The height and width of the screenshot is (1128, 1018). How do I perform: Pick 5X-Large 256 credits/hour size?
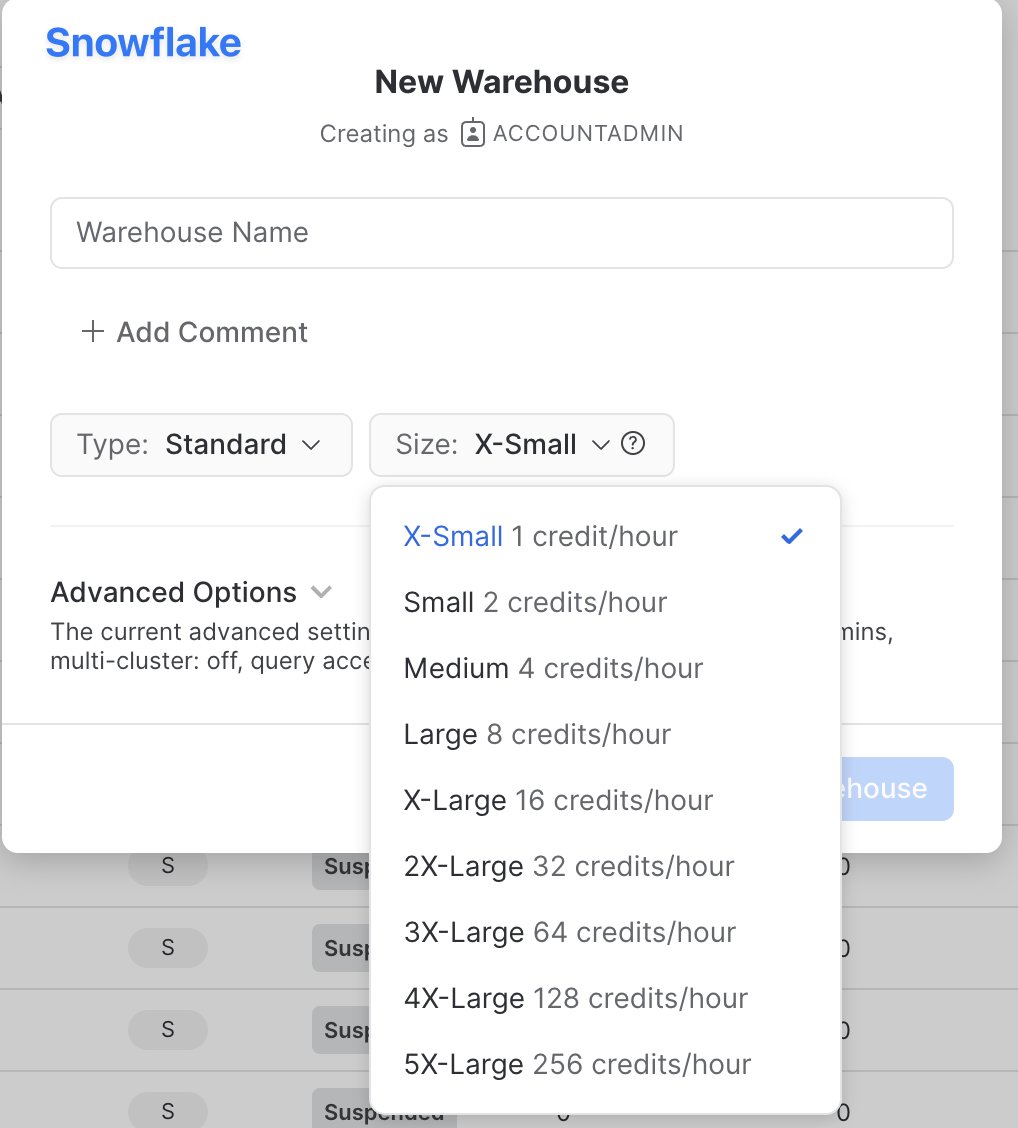point(605,1064)
